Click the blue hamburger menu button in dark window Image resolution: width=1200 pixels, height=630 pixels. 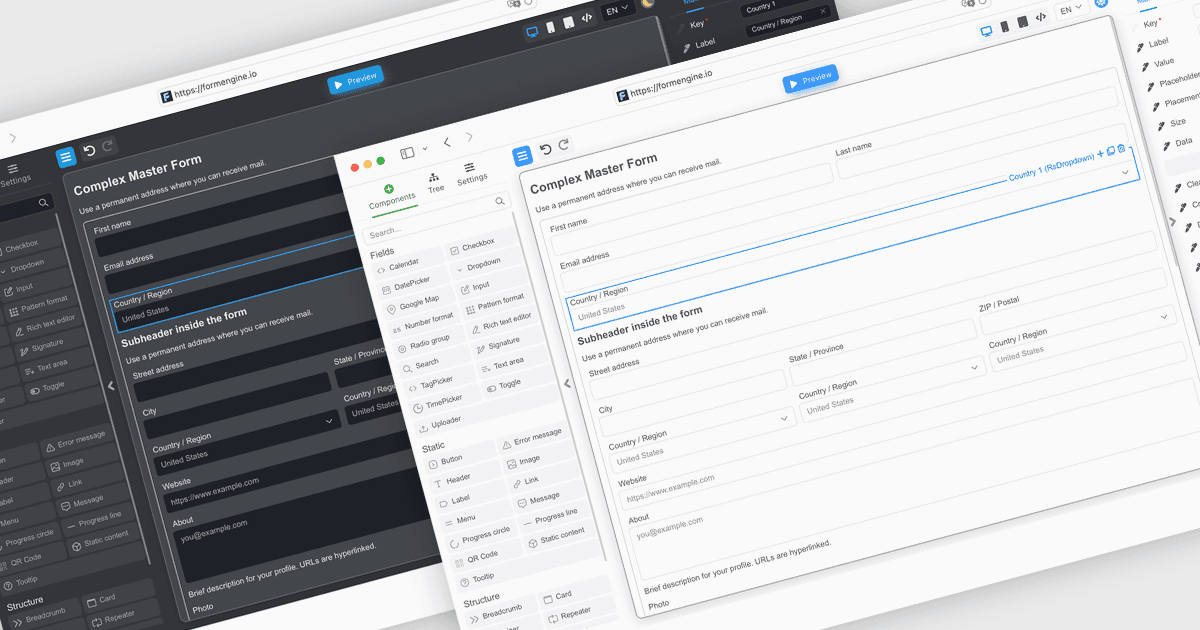(x=66, y=157)
